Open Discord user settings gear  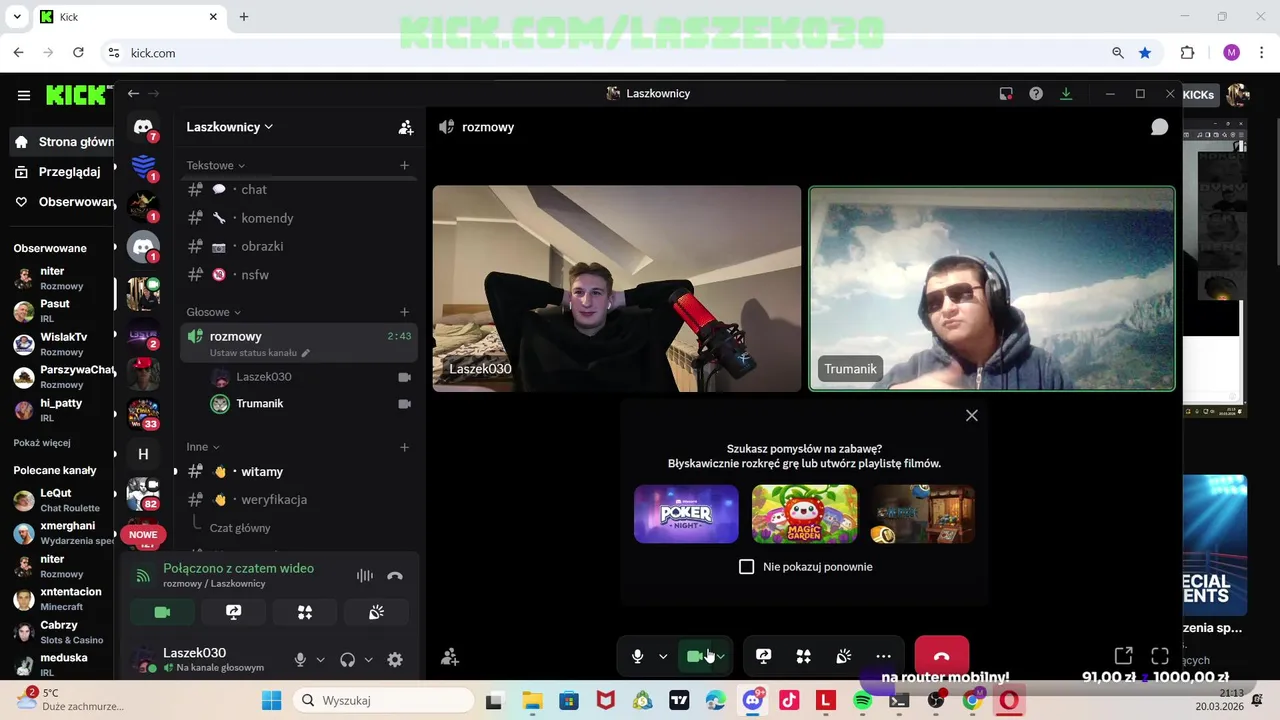coord(395,659)
